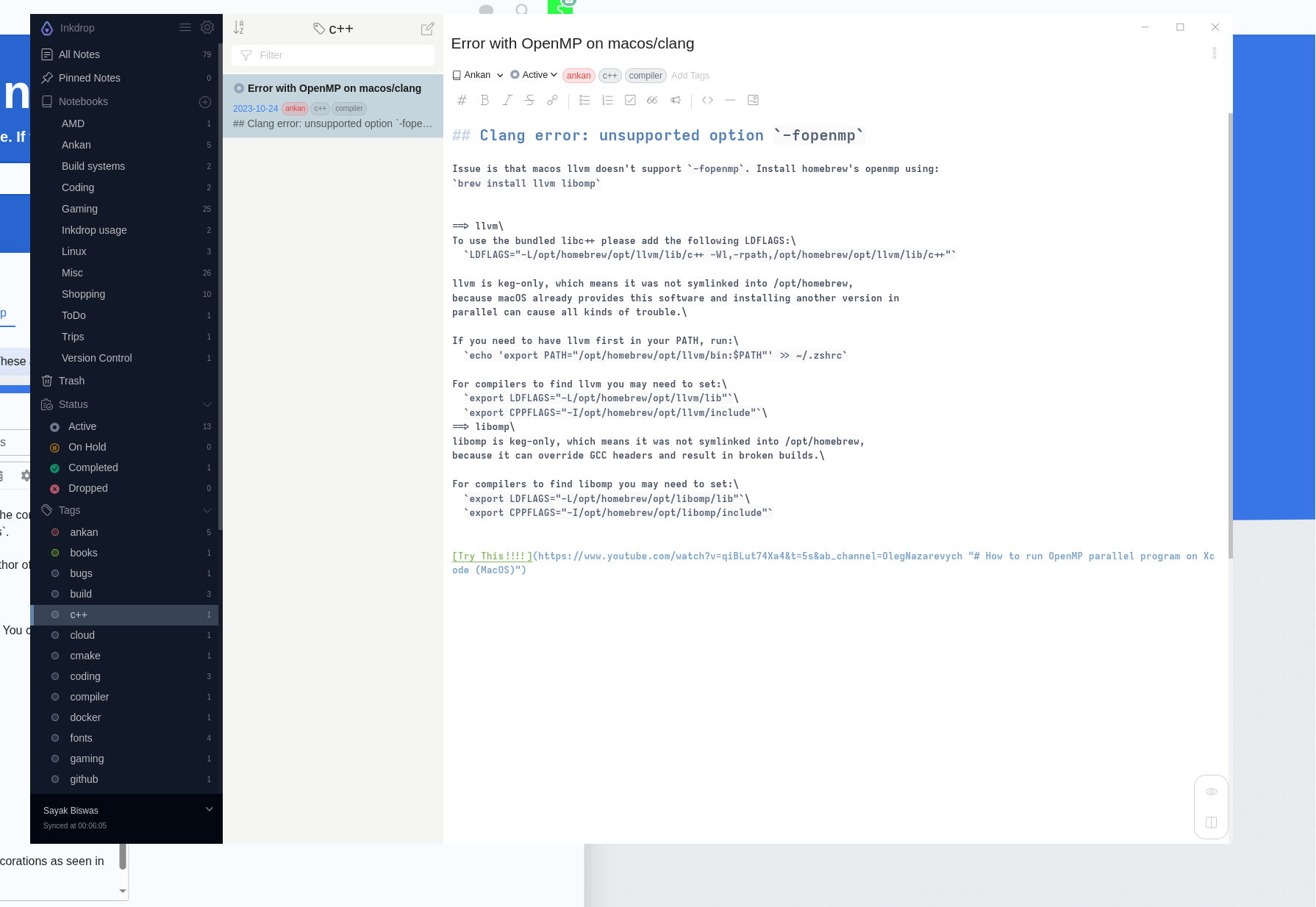This screenshot has width=1316, height=907.
Task: Click the Bold formatting icon
Action: (484, 100)
